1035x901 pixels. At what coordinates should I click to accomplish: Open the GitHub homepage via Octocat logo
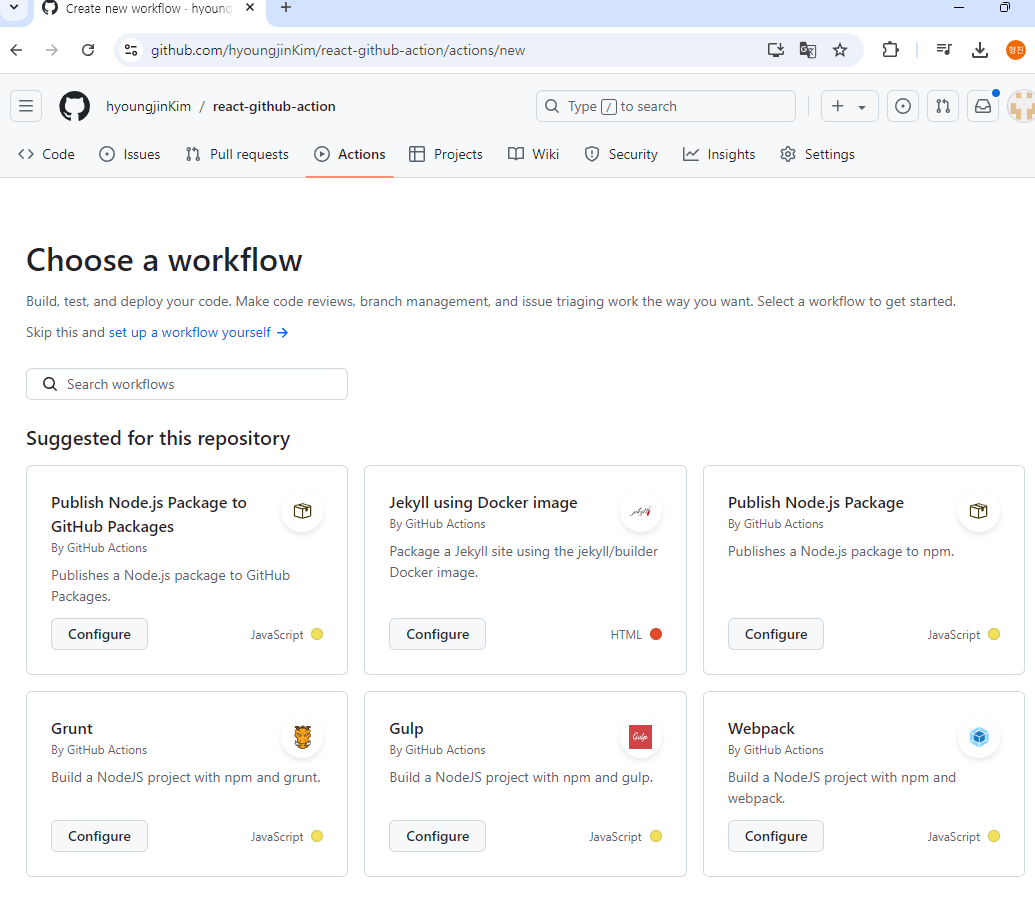point(75,106)
